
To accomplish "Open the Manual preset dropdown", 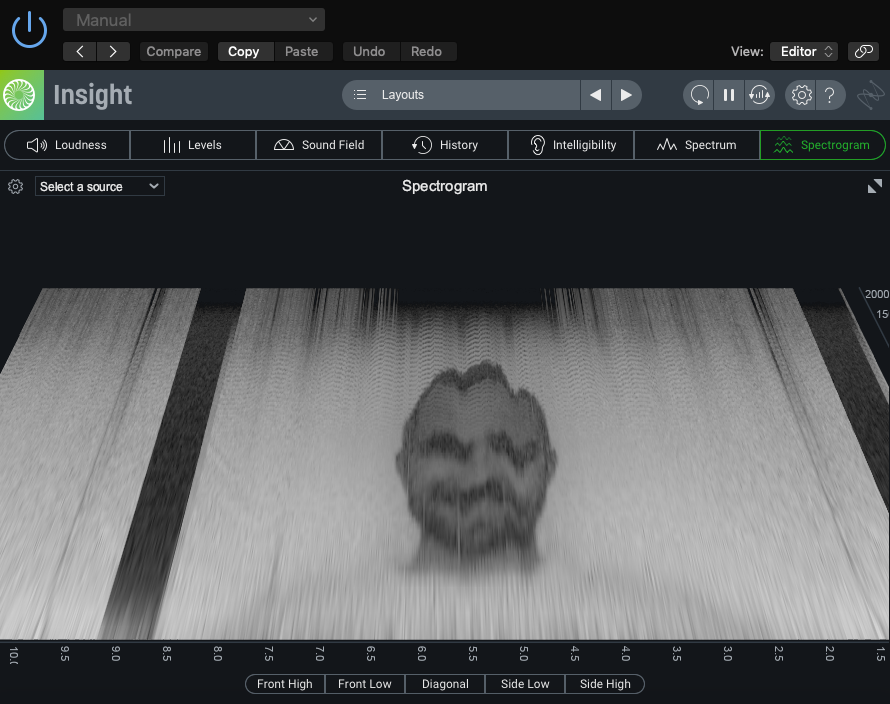I will pyautogui.click(x=194, y=20).
